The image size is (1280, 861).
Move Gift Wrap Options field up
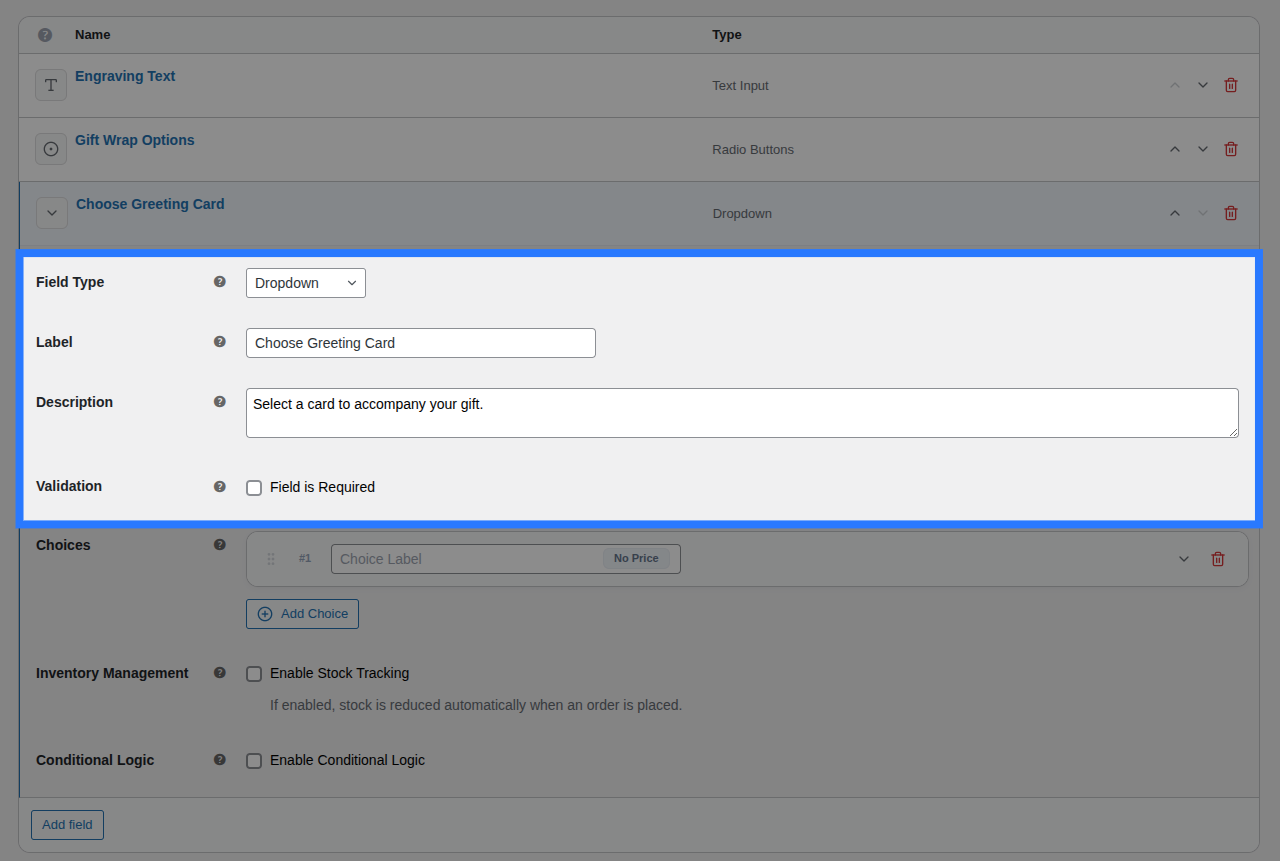click(x=1175, y=149)
